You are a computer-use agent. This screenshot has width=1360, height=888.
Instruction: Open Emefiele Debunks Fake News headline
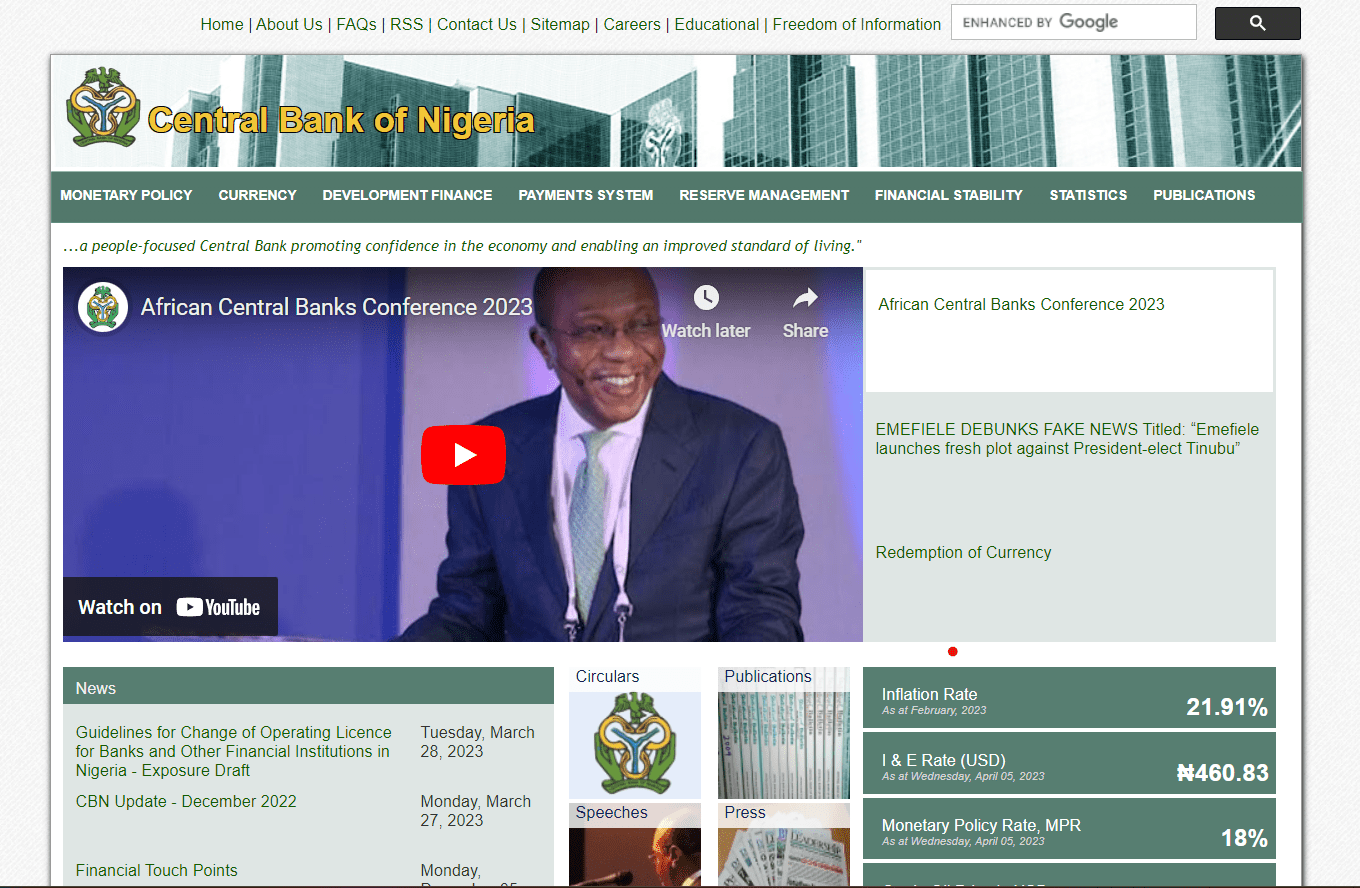pos(1068,439)
